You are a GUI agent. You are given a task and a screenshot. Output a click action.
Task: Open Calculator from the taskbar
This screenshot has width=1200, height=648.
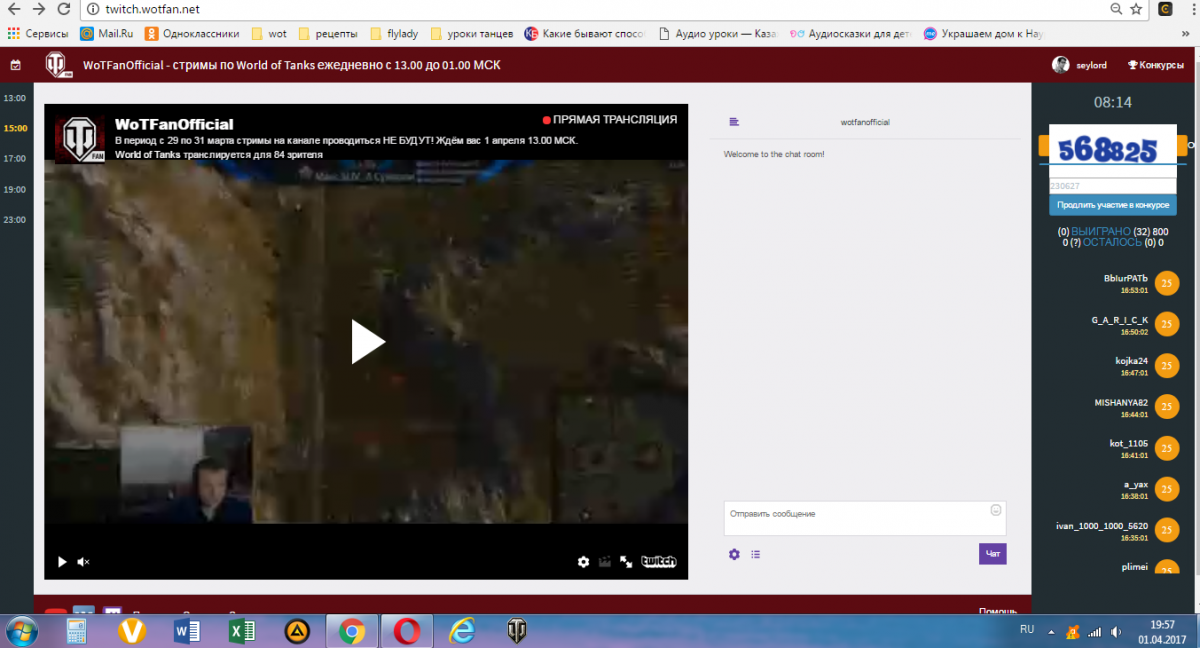[x=76, y=632]
